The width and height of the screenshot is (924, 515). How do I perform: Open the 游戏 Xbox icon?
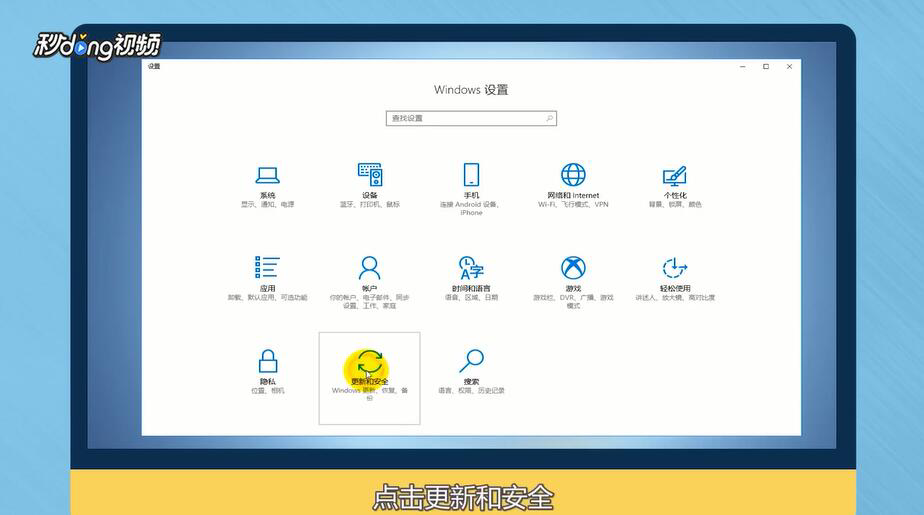click(x=573, y=268)
